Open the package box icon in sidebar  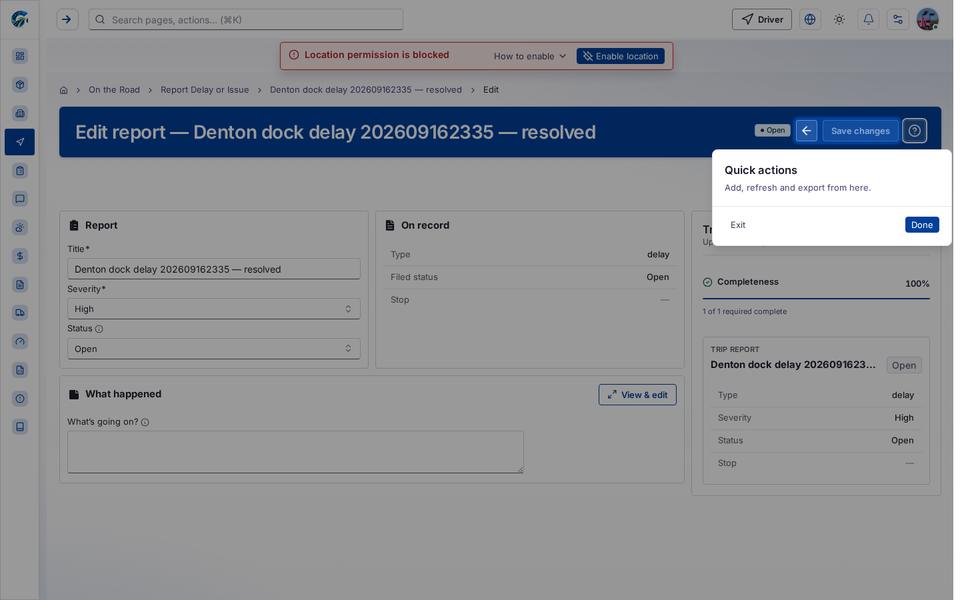pyautogui.click(x=20, y=84)
